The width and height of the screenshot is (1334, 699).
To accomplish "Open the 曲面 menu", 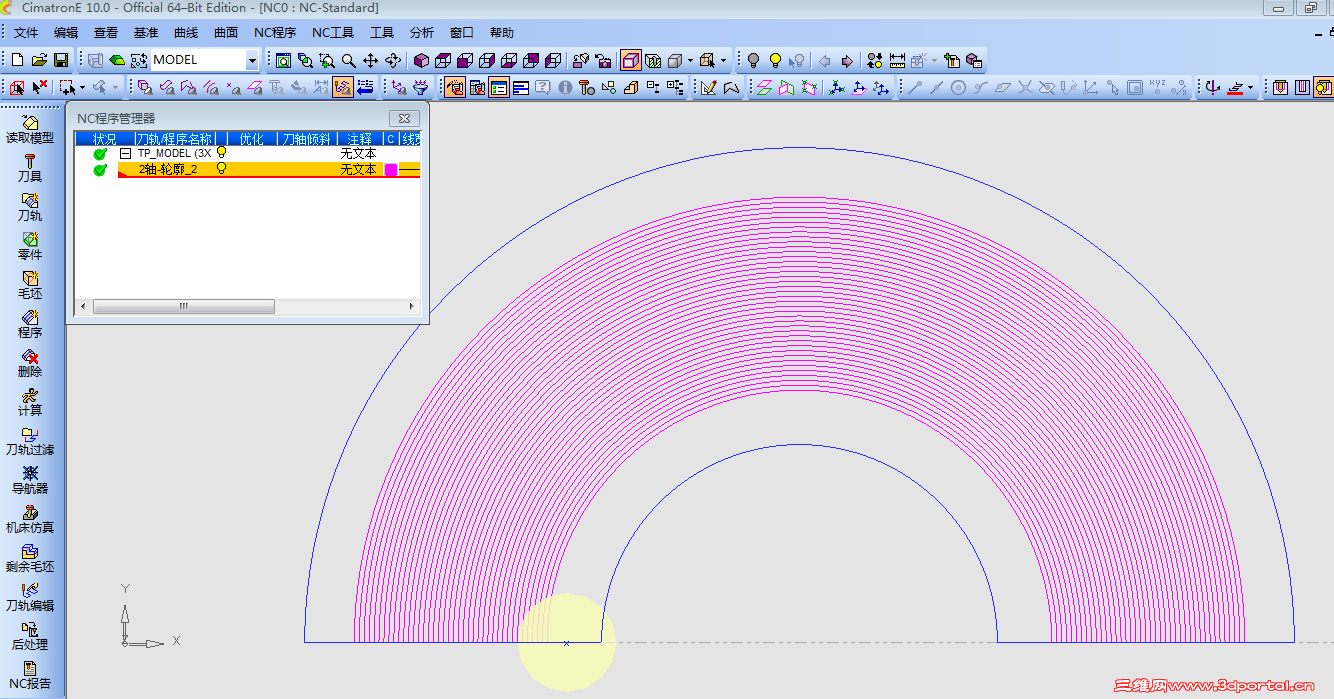I will click(226, 33).
